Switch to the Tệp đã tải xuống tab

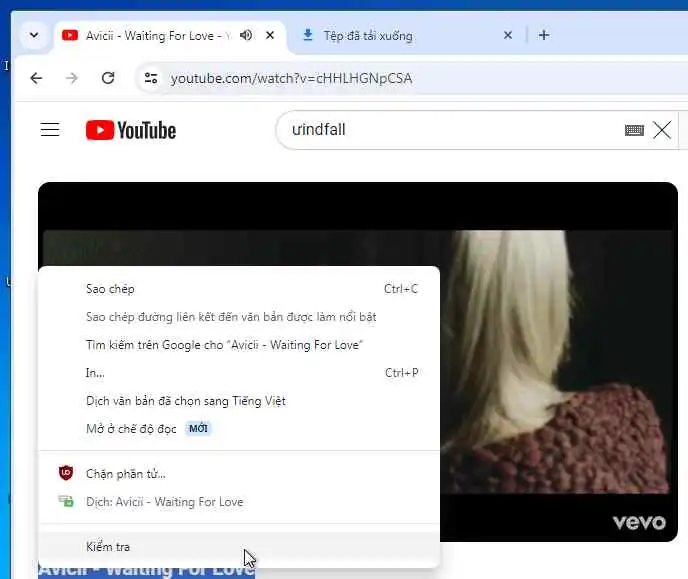pos(368,36)
